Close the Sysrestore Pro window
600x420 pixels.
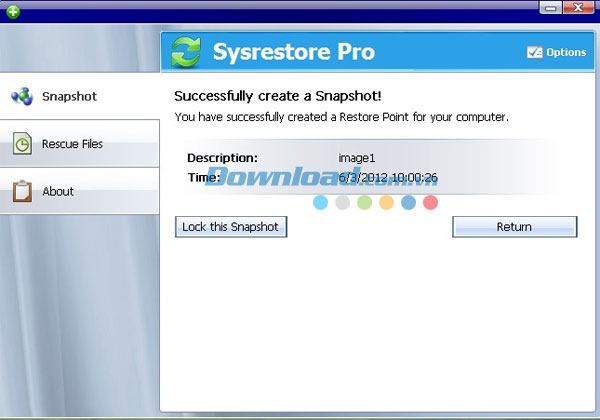[578, 8]
